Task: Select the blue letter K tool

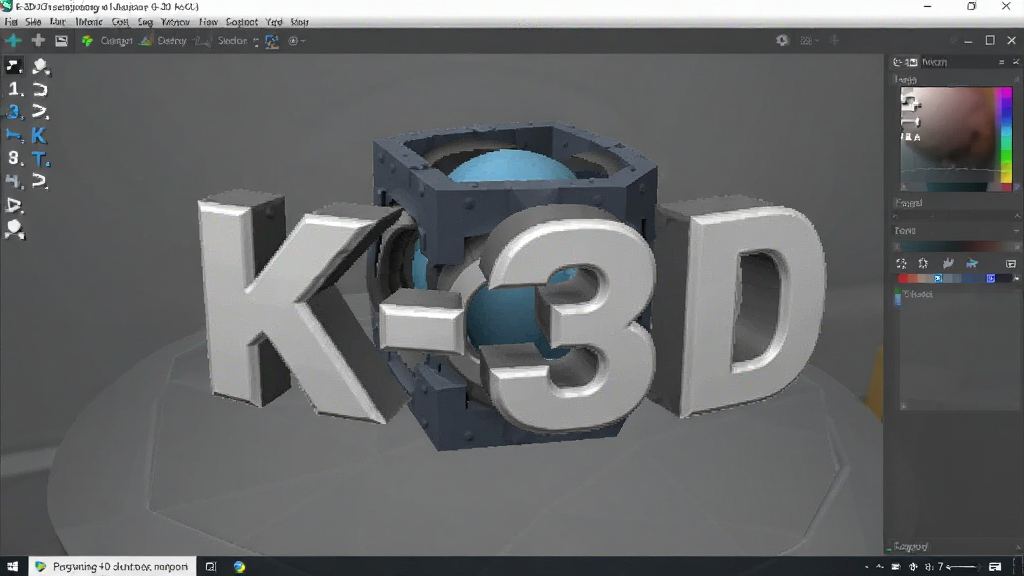Action: [x=39, y=135]
